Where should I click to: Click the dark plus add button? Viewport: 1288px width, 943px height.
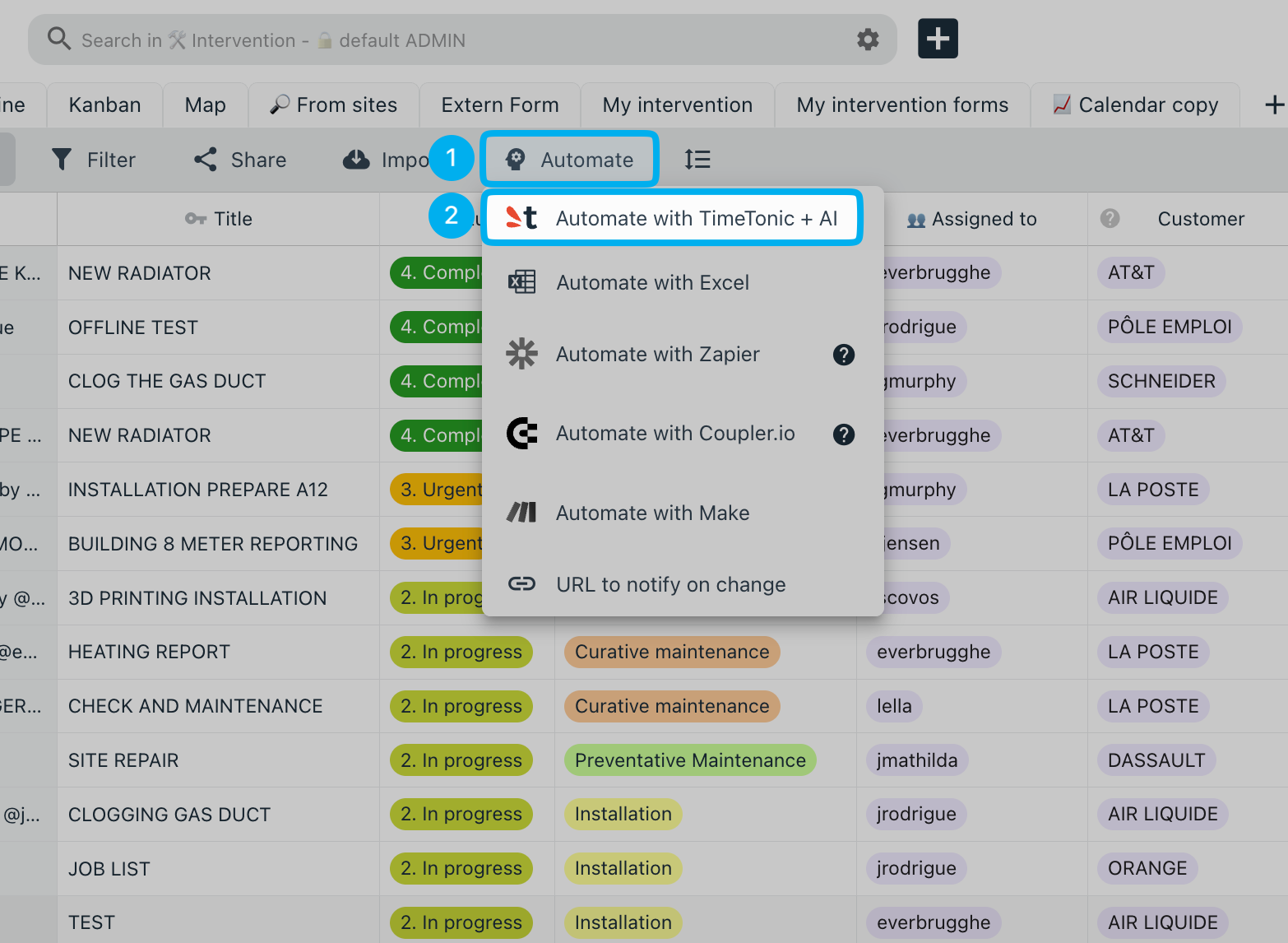[x=938, y=39]
